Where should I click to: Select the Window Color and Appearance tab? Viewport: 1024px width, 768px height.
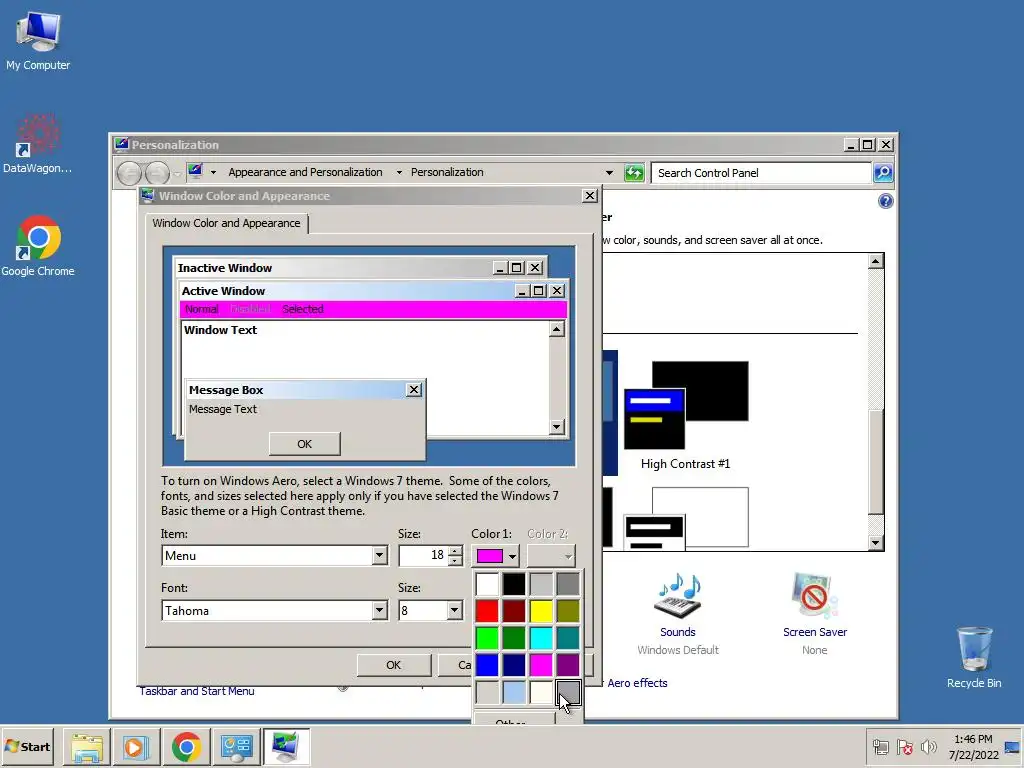226,223
